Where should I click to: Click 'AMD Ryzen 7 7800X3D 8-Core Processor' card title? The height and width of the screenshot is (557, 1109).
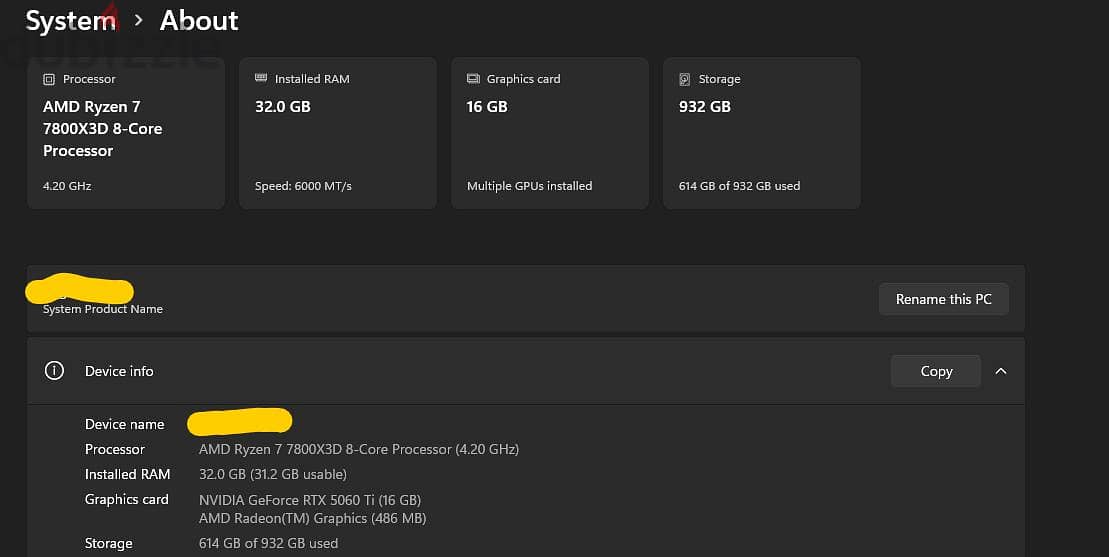[x=103, y=129]
